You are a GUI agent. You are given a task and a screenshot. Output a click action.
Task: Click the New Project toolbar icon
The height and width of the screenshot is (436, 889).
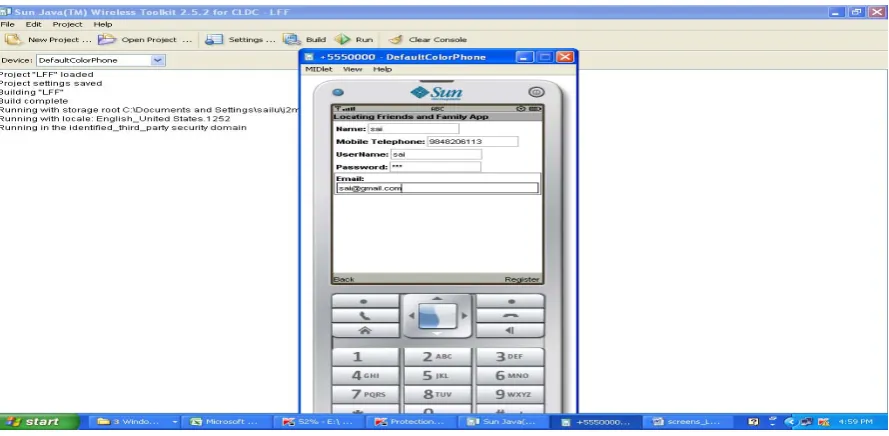coord(14,40)
